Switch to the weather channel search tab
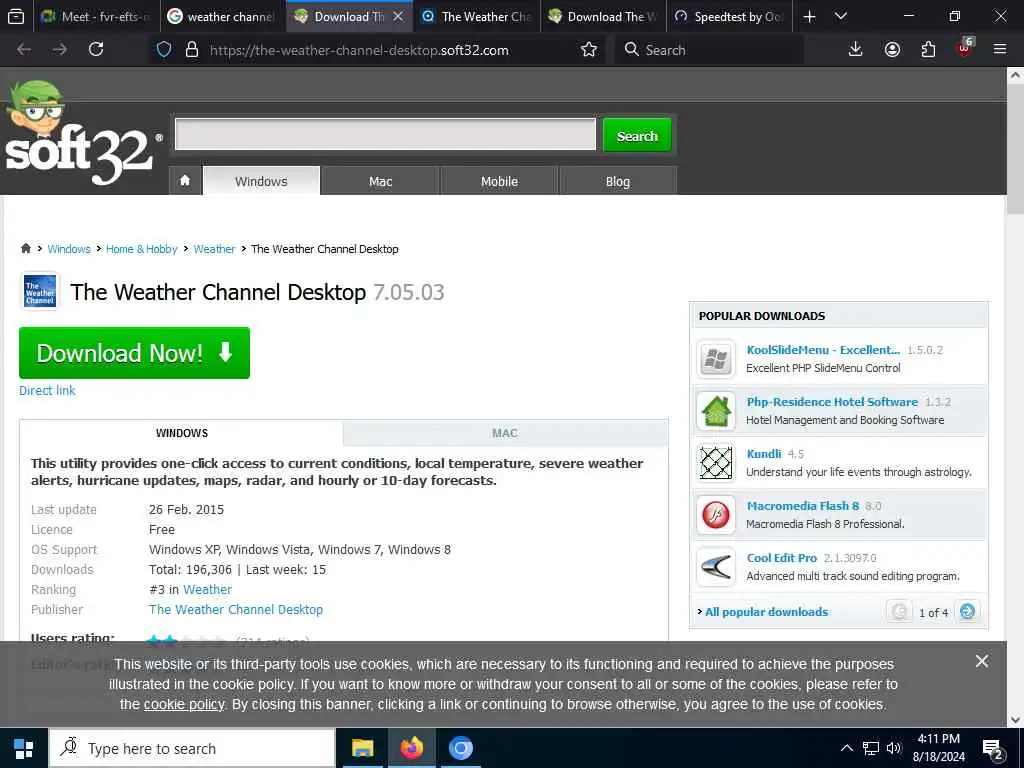Viewport: 1024px width, 768px height. tap(222, 17)
